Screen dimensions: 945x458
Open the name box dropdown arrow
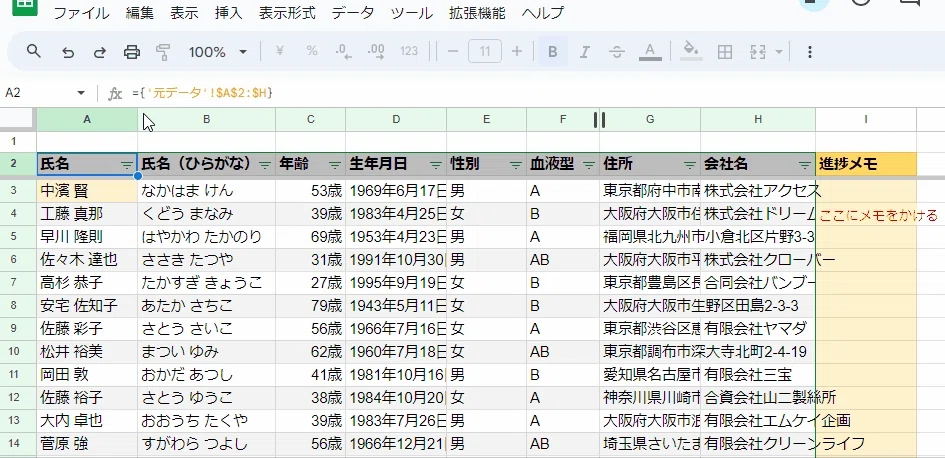coord(81,93)
